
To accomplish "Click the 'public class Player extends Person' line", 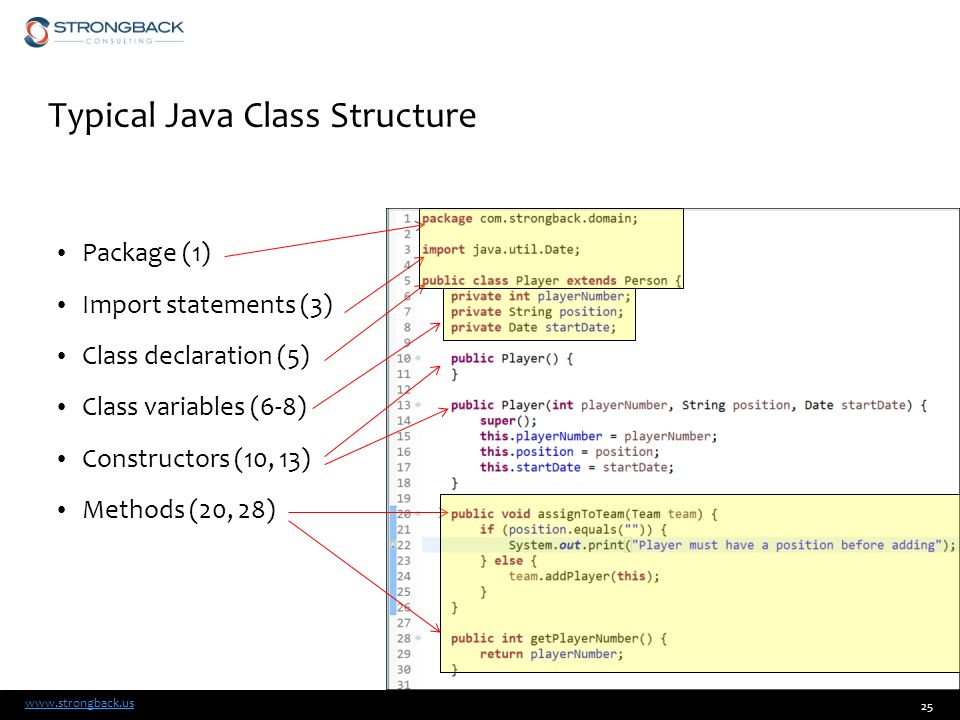I will pos(551,280).
